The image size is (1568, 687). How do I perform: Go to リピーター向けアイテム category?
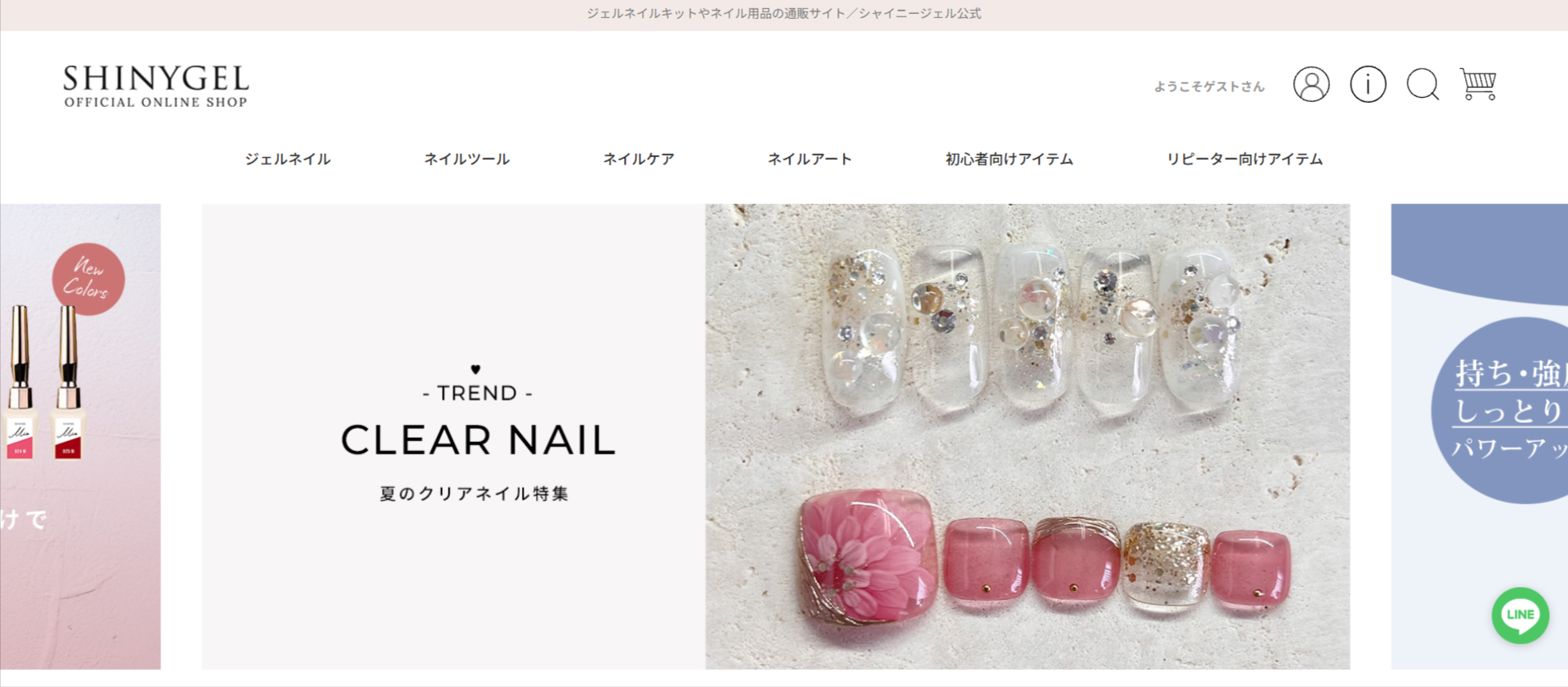pyautogui.click(x=1245, y=159)
